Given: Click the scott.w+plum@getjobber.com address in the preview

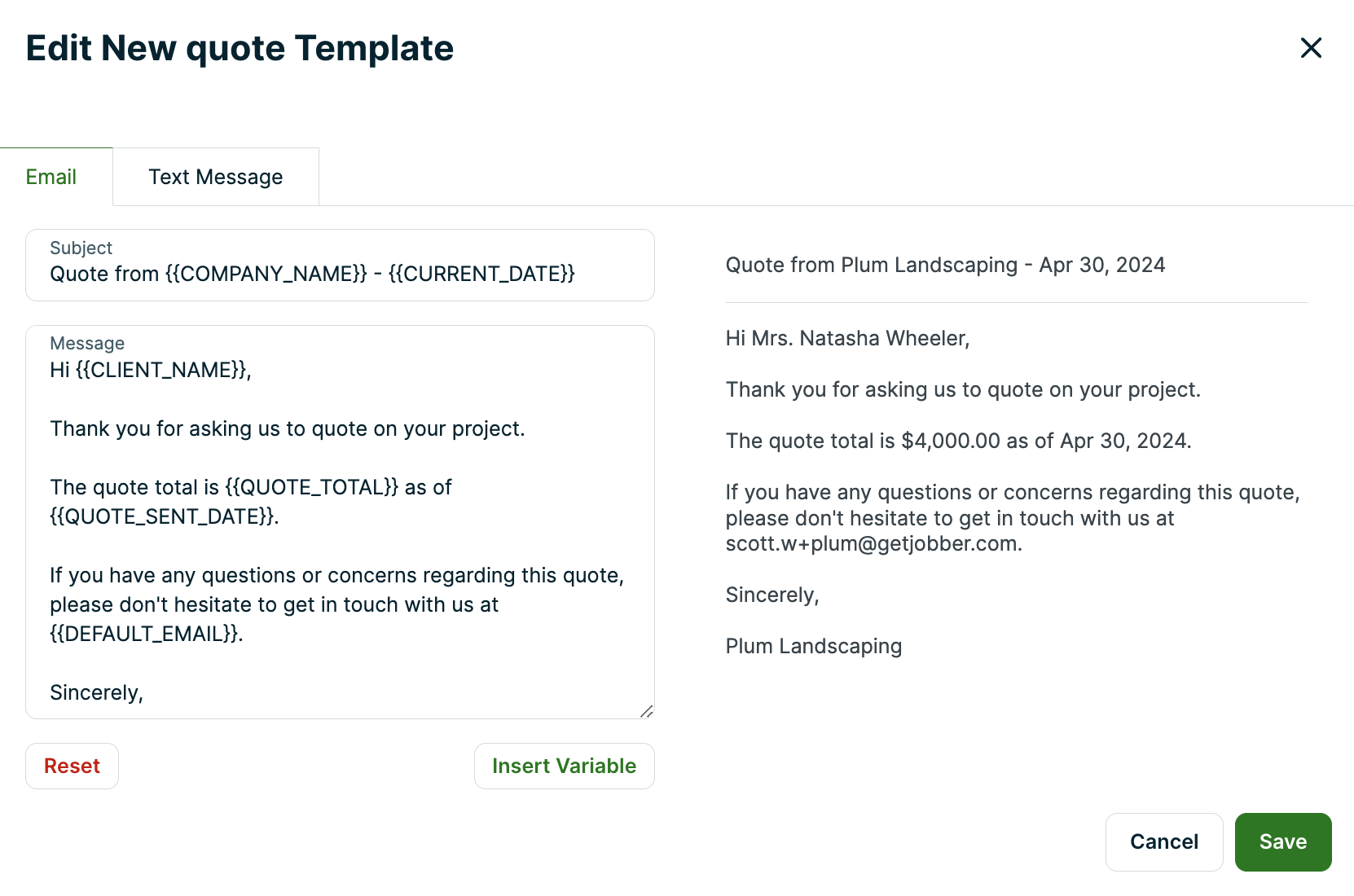Looking at the screenshot, I should point(873,543).
